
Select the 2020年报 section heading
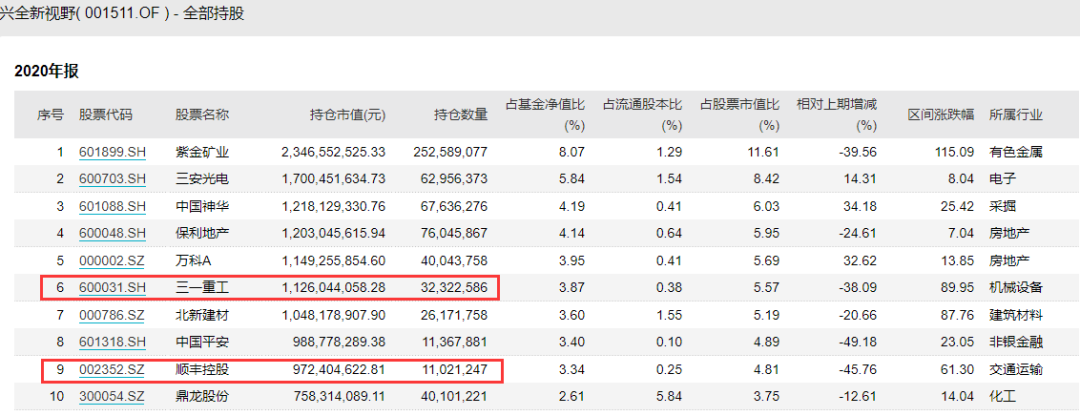[48, 70]
